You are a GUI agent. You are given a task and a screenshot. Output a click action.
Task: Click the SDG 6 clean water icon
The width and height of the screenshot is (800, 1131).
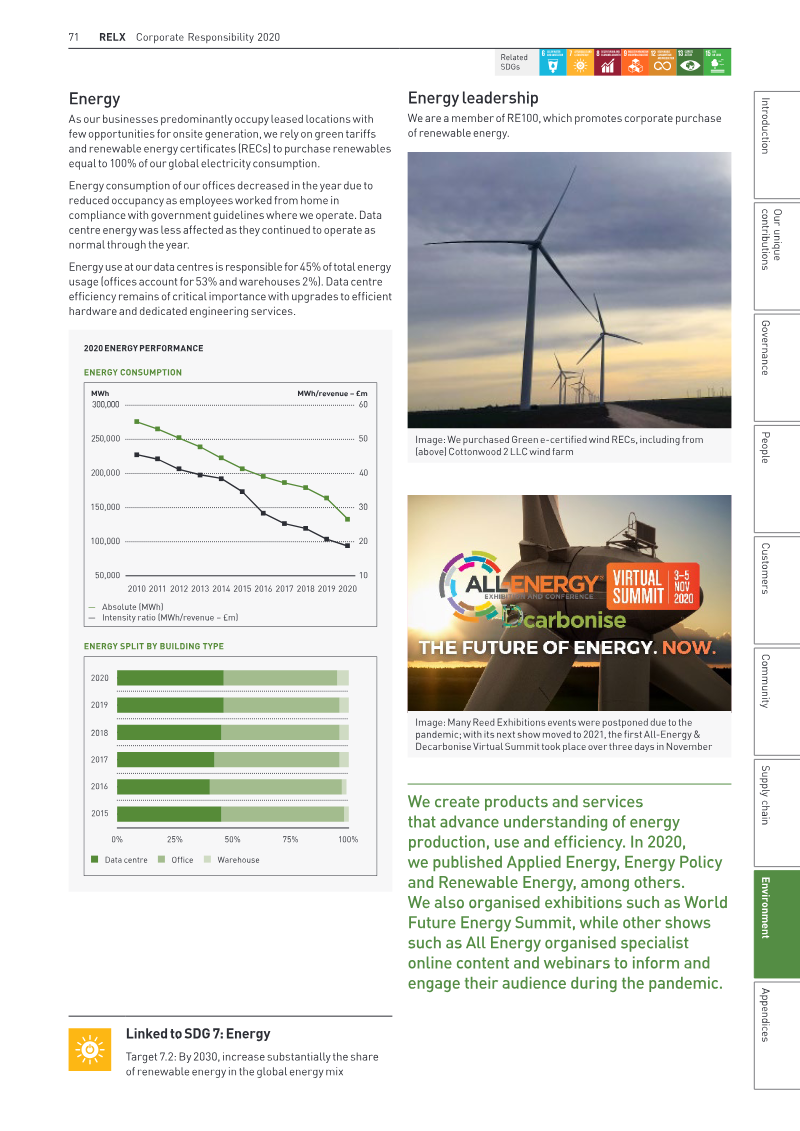[x=553, y=62]
